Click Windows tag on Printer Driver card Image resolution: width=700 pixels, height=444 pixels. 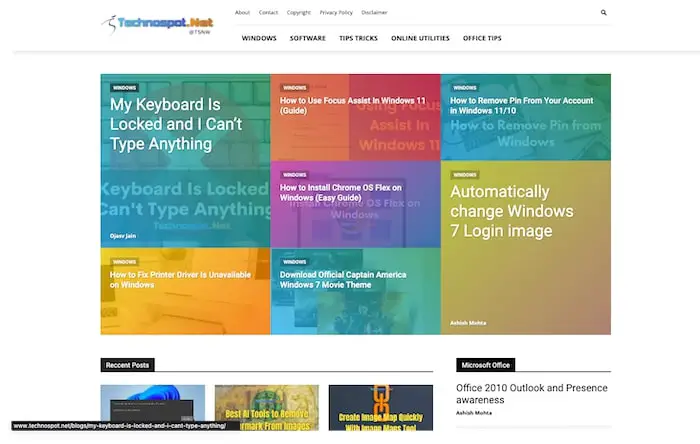(124, 262)
